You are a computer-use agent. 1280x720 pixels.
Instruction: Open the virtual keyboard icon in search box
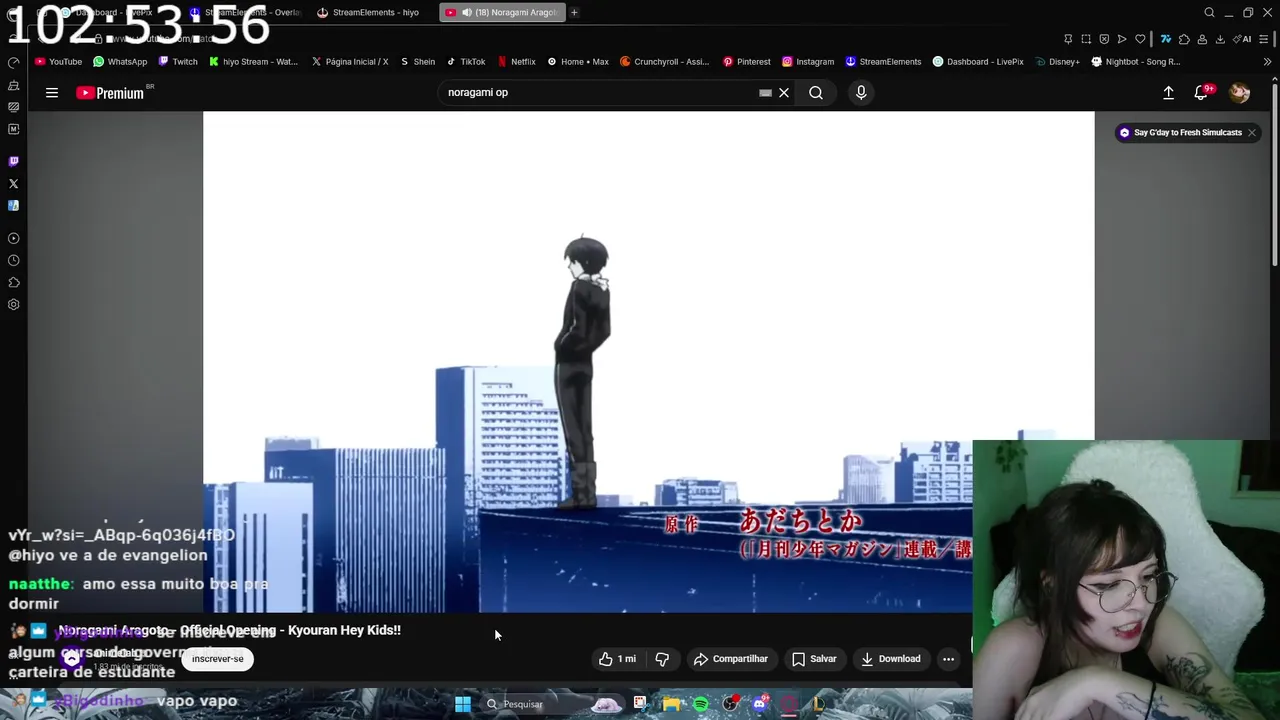click(x=765, y=93)
